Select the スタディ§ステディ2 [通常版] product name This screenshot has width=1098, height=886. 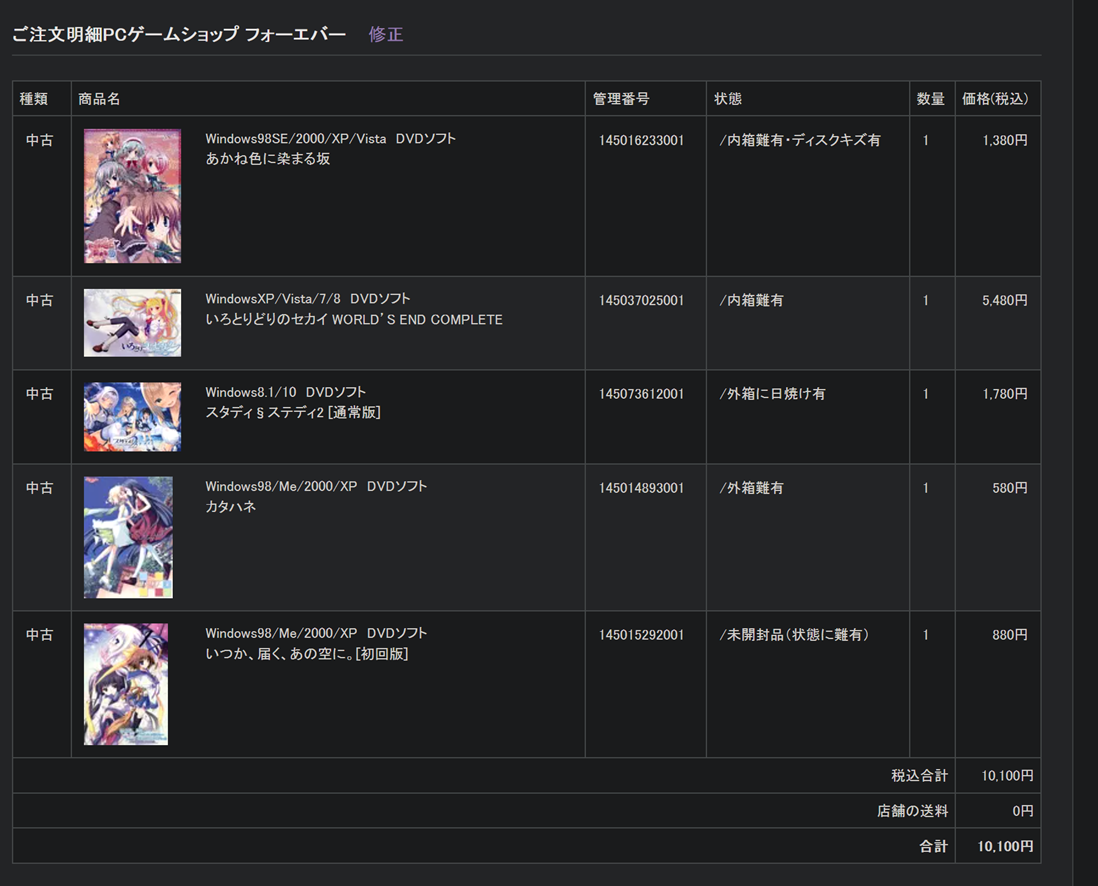[293, 413]
